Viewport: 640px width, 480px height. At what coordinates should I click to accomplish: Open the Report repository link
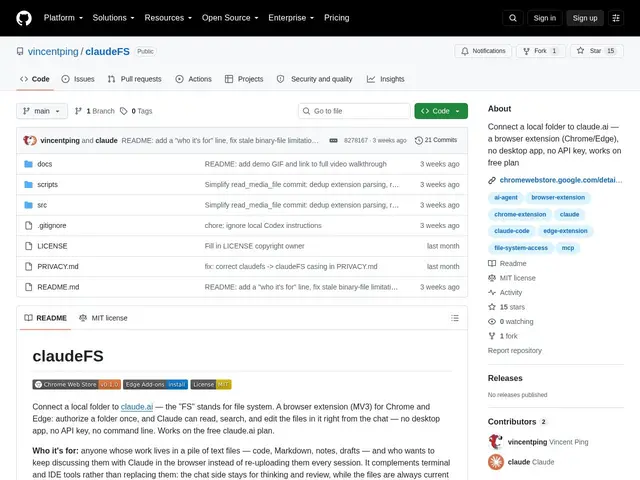pyautogui.click(x=515, y=351)
